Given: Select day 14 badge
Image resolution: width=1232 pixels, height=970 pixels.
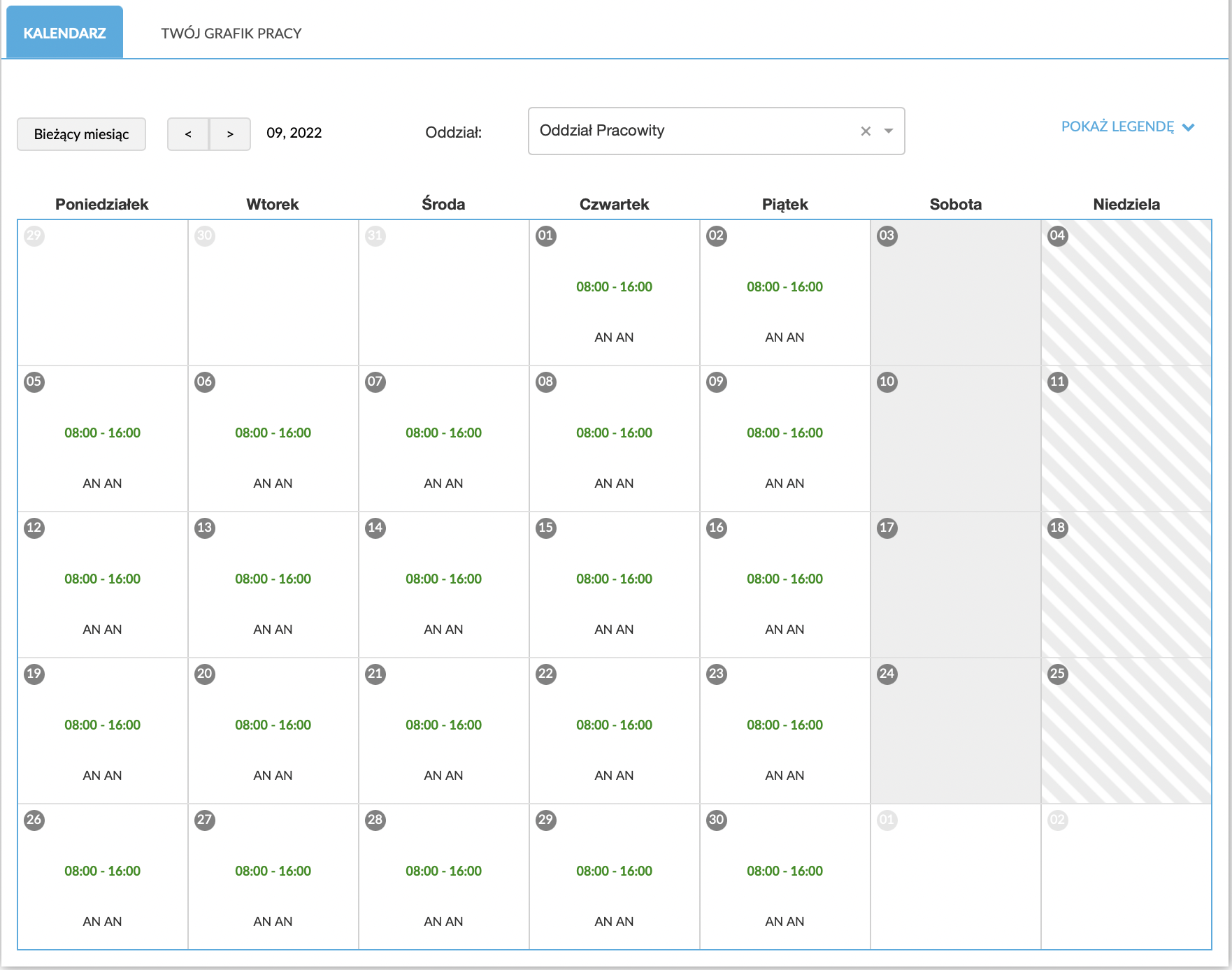Looking at the screenshot, I should (375, 528).
